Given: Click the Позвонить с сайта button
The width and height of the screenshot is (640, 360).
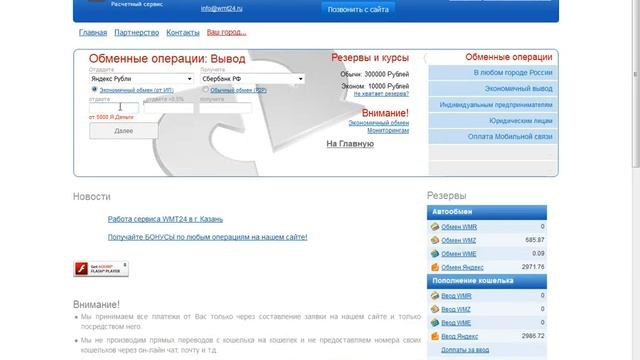Looking at the screenshot, I should pos(358,9).
